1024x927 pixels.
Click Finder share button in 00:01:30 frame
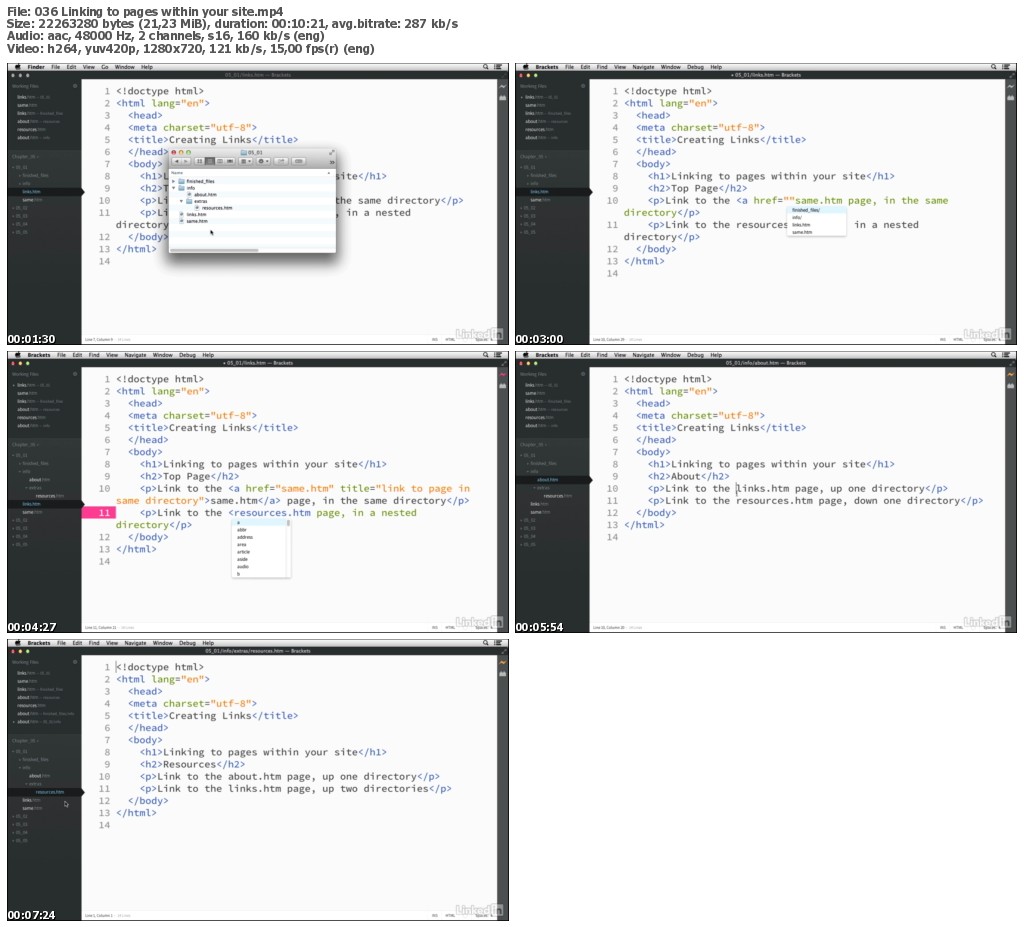tap(281, 161)
